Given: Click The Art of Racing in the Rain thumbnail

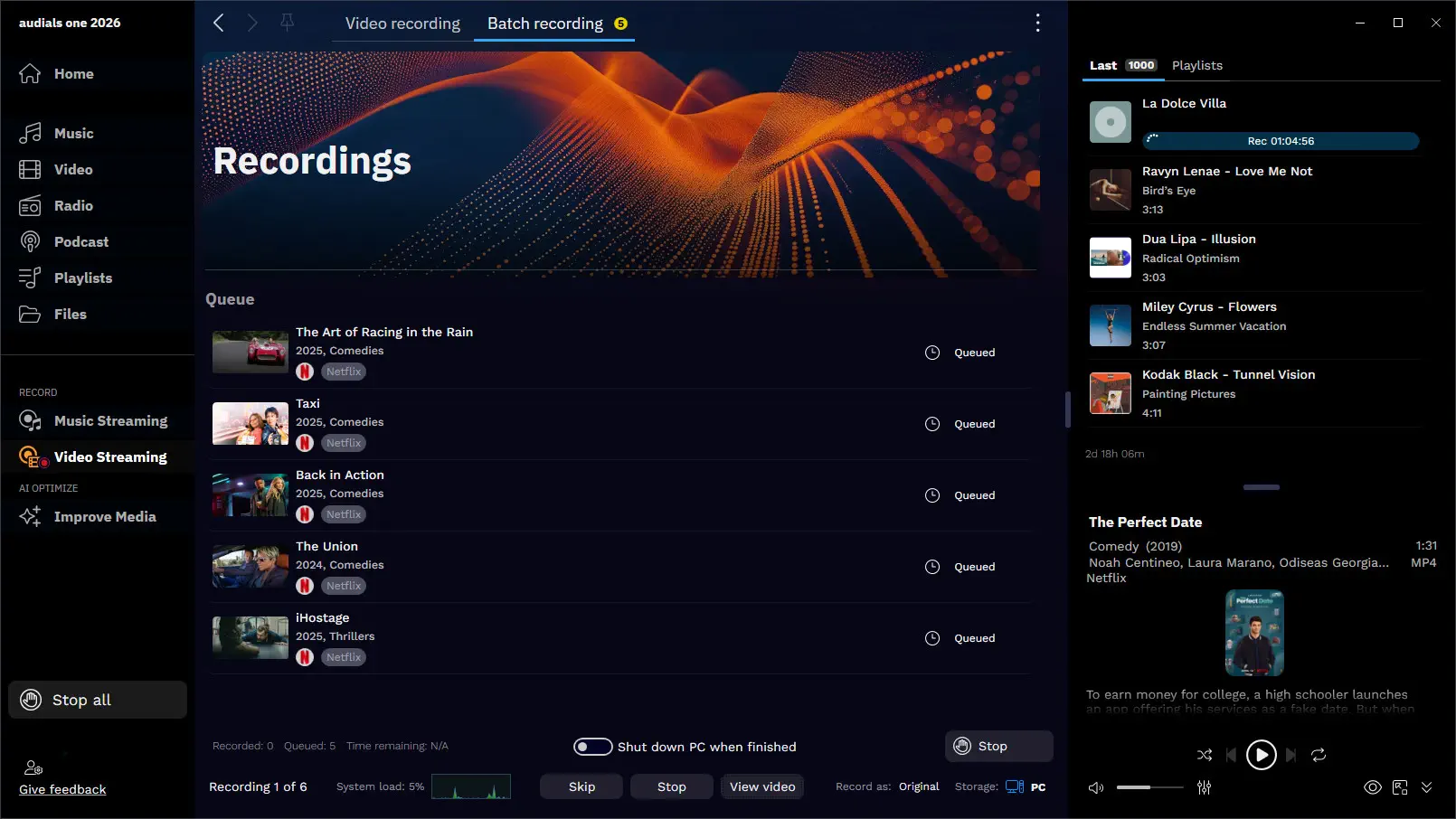Looking at the screenshot, I should pyautogui.click(x=251, y=352).
